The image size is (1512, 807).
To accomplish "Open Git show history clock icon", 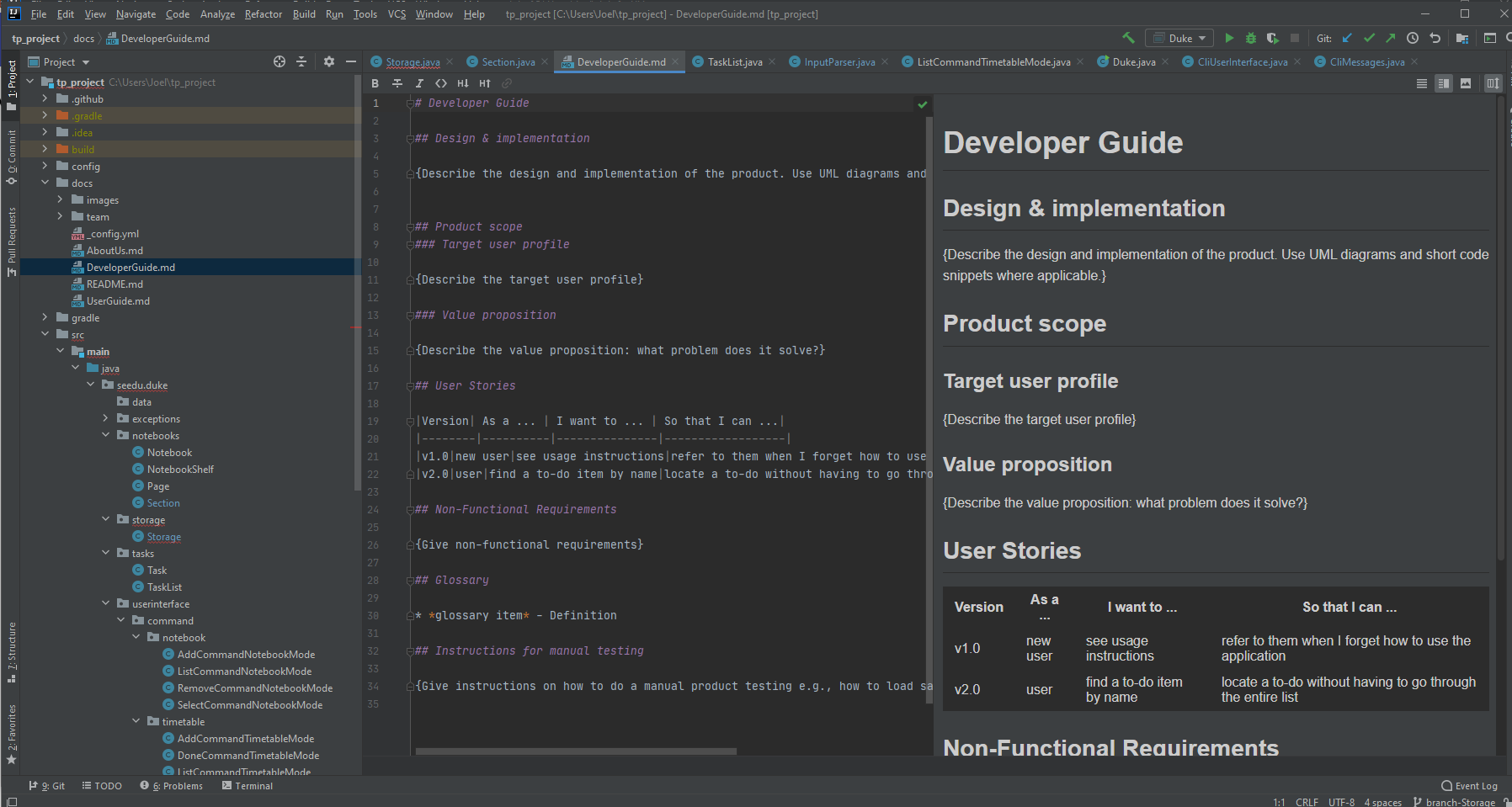I will pyautogui.click(x=1413, y=38).
